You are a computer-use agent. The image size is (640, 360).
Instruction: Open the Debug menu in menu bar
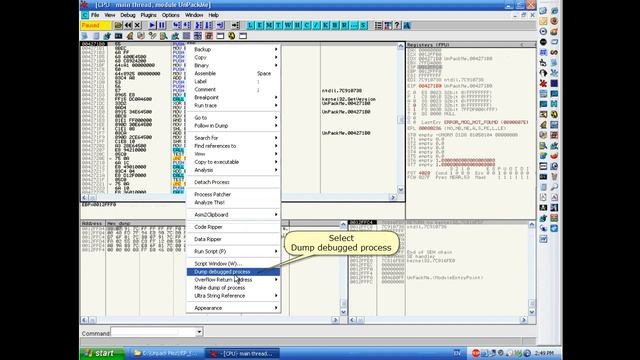pos(128,15)
